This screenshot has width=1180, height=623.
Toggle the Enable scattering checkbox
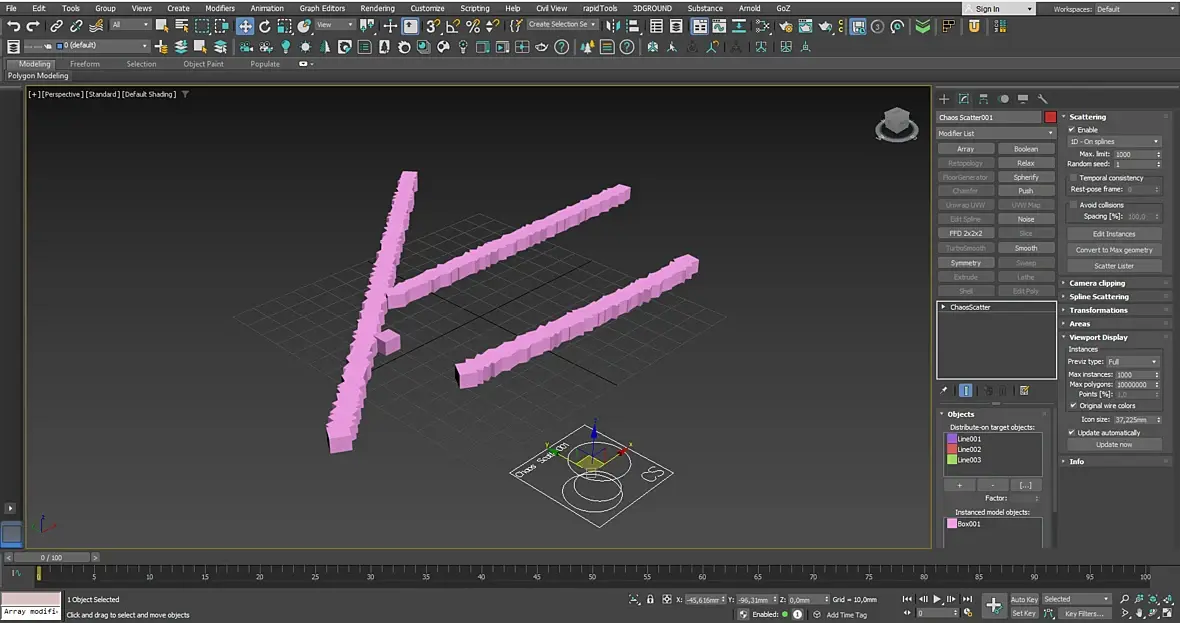click(1072, 130)
